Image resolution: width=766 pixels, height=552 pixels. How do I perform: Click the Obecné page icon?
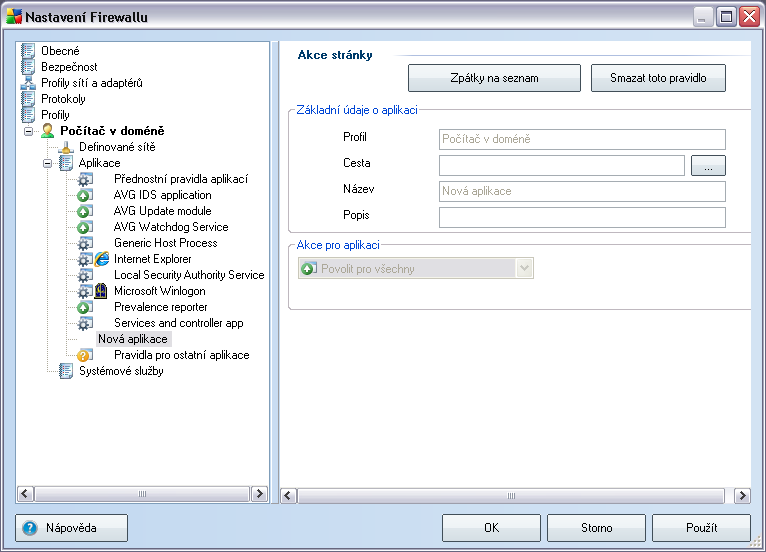click(28, 51)
